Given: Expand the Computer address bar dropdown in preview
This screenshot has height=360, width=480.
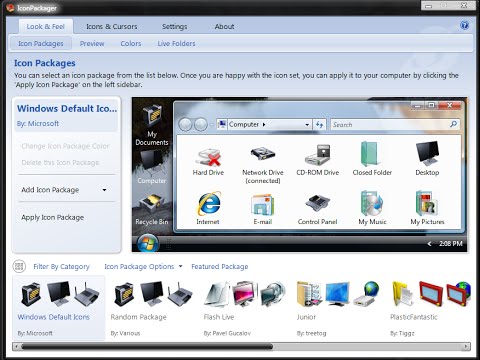Looking at the screenshot, I should tap(307, 125).
